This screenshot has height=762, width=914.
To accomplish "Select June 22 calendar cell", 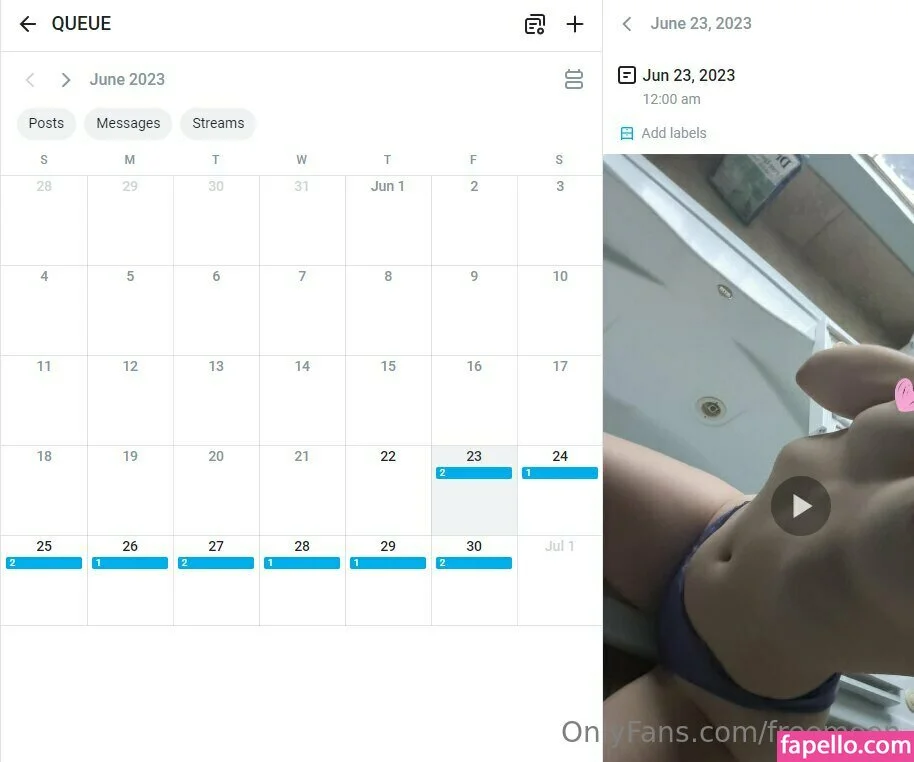I will pyautogui.click(x=388, y=490).
